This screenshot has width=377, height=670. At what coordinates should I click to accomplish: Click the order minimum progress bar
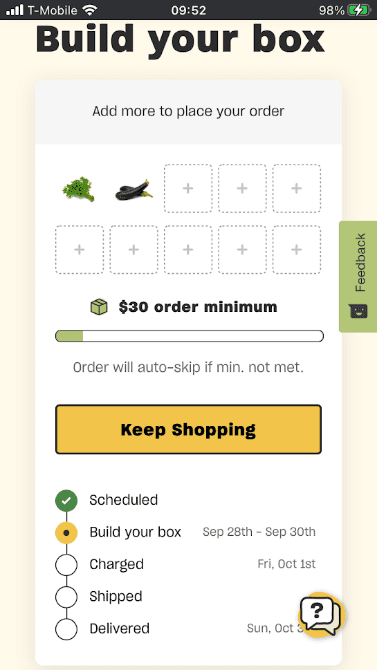coord(189,336)
